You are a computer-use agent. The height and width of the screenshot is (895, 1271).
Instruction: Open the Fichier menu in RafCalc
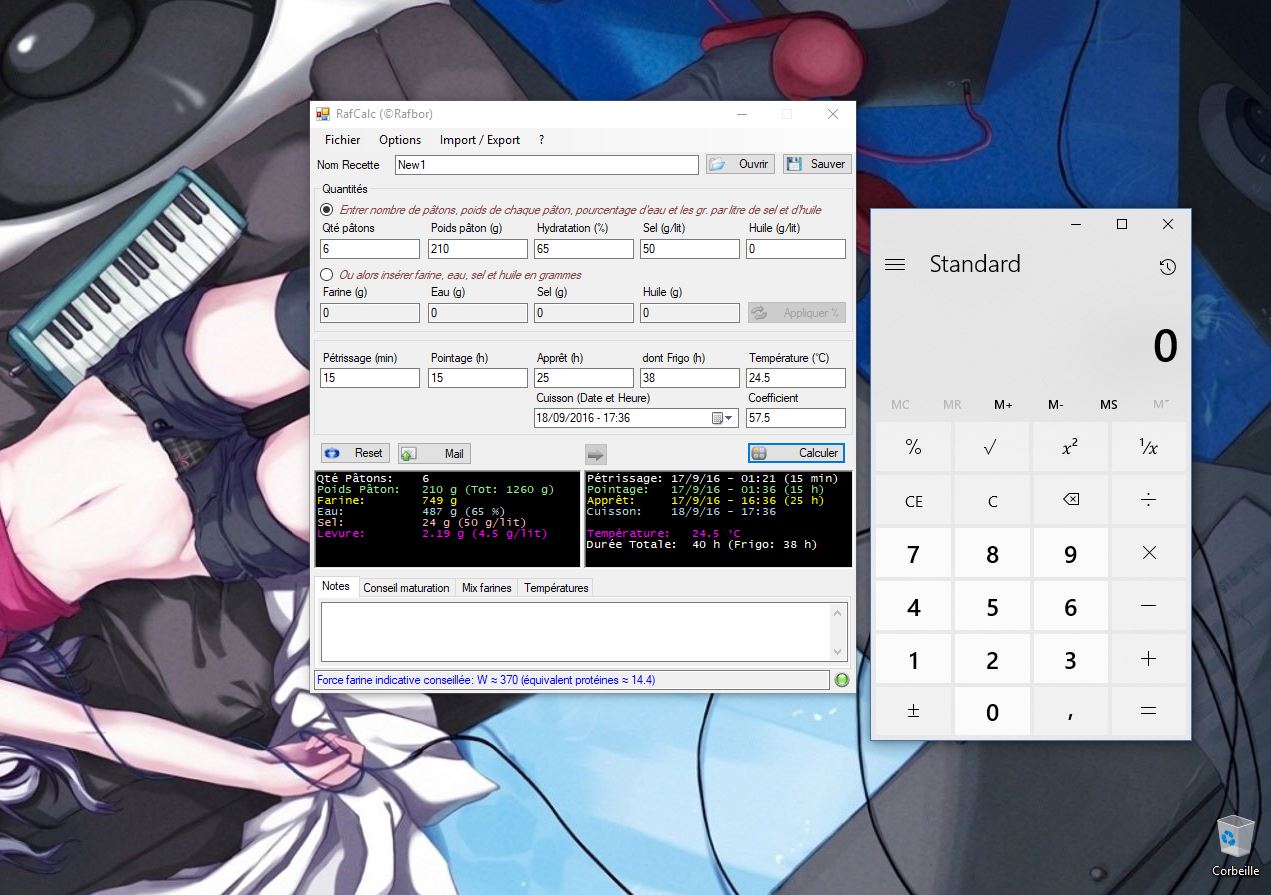coord(342,140)
